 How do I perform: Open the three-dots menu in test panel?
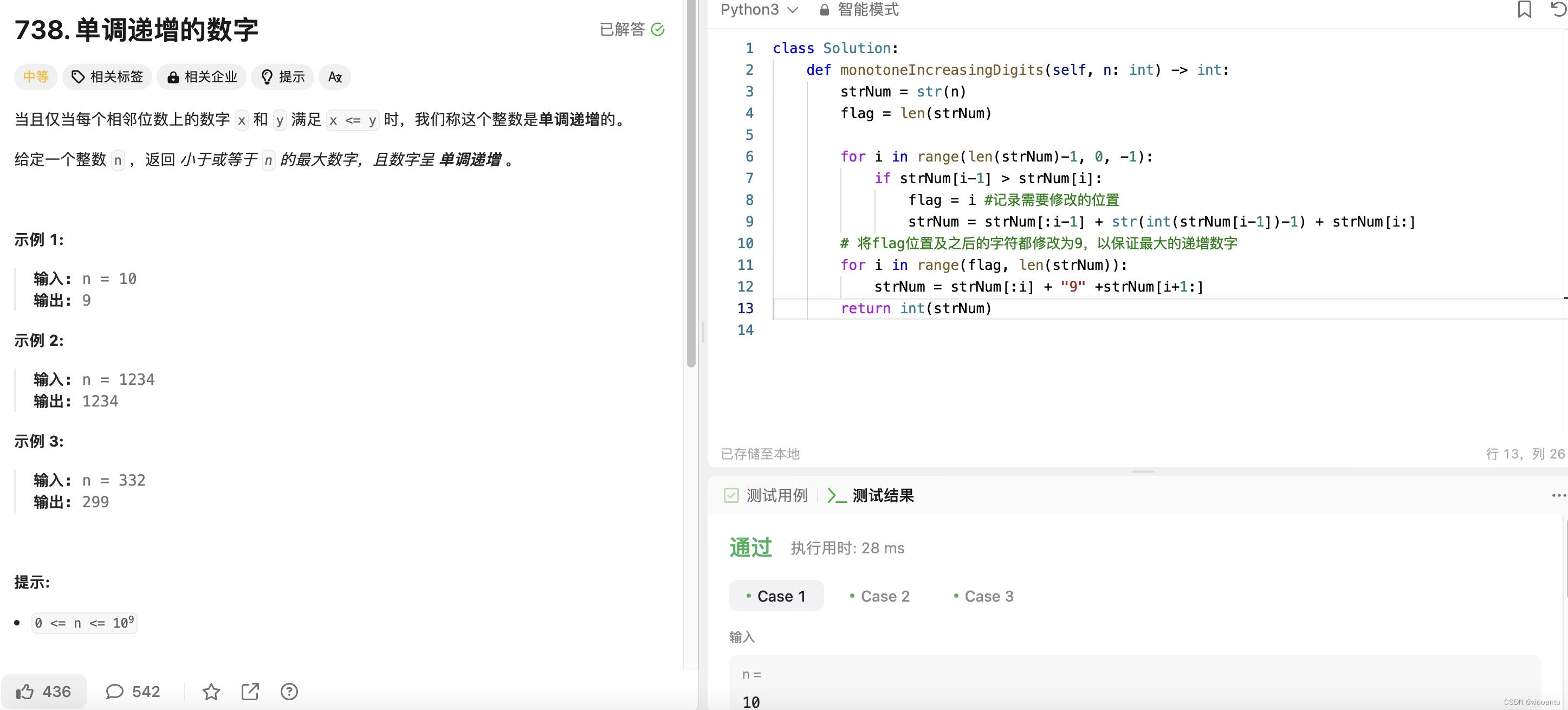pos(1558,495)
